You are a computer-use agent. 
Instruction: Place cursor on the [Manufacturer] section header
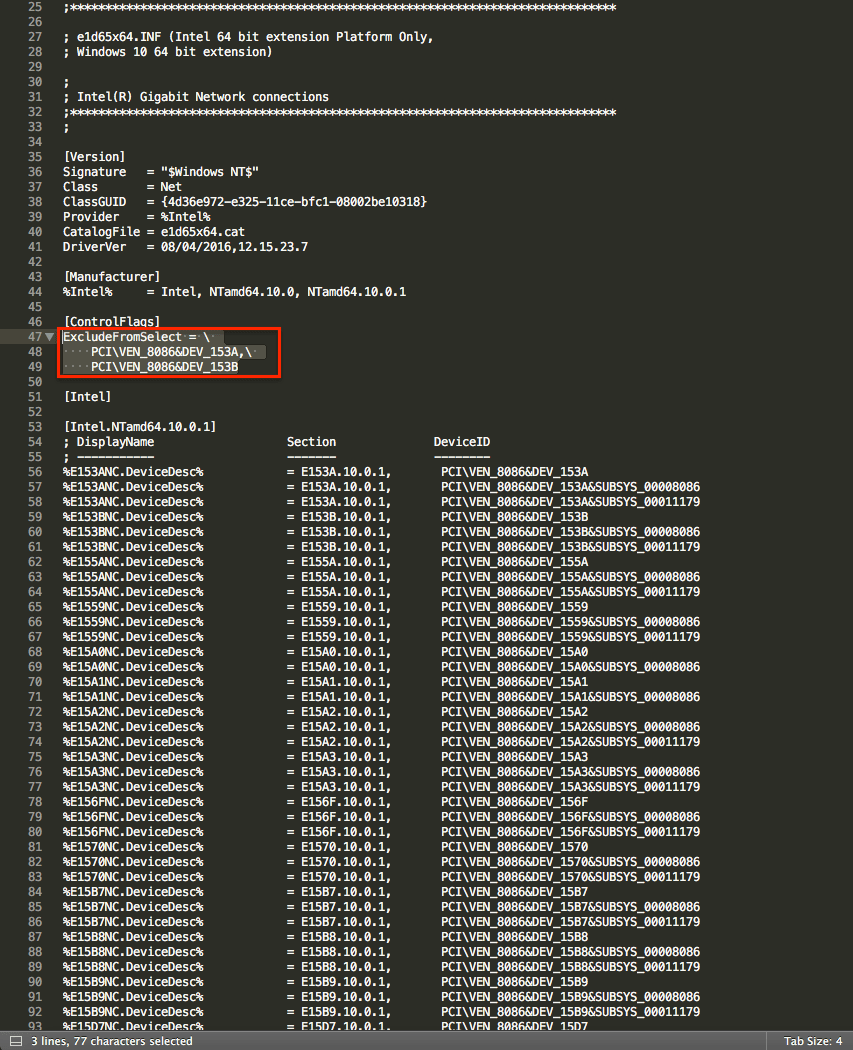click(111, 277)
